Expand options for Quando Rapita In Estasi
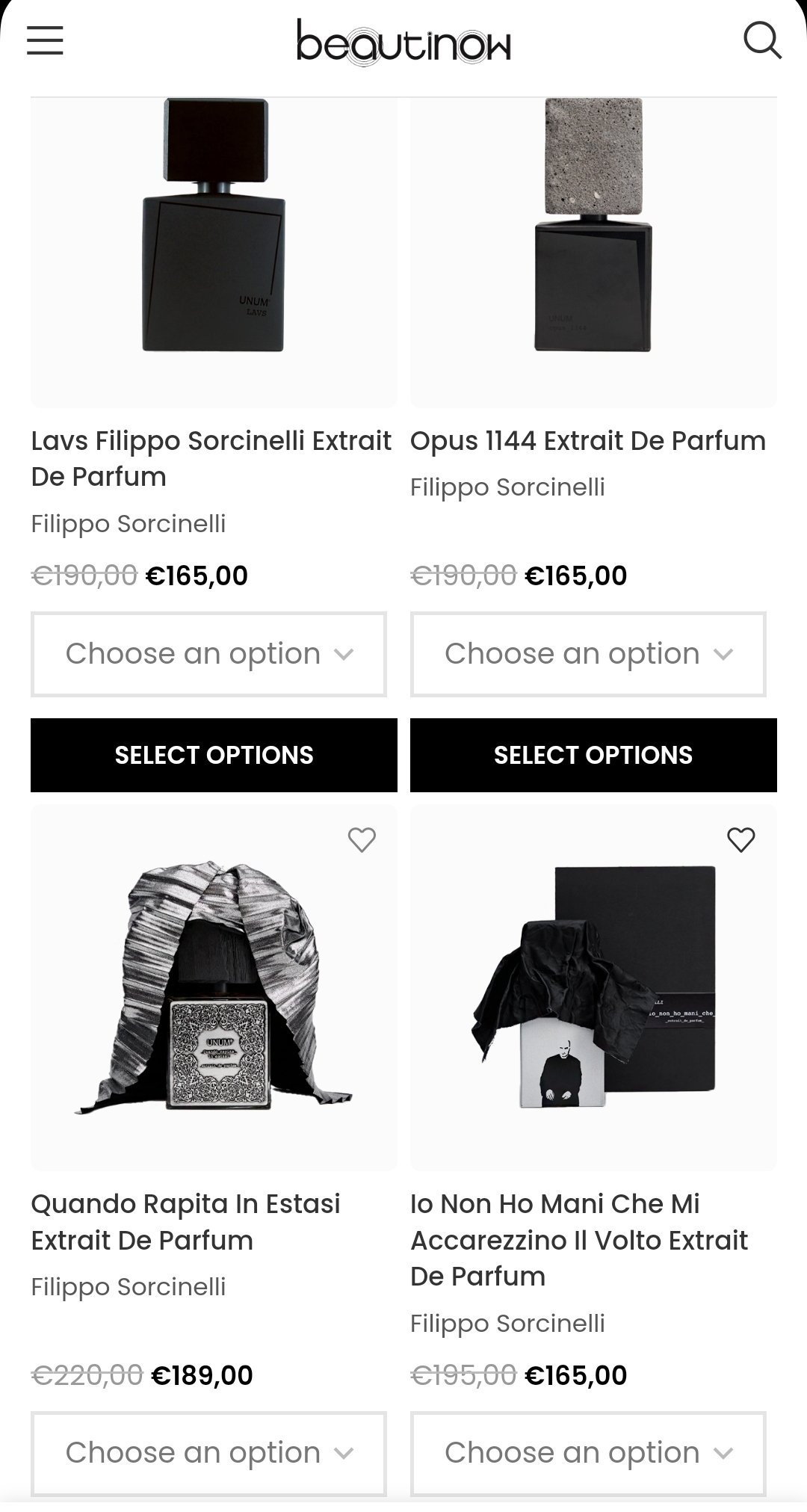Viewport: 807px width, 1512px height. (x=208, y=1453)
